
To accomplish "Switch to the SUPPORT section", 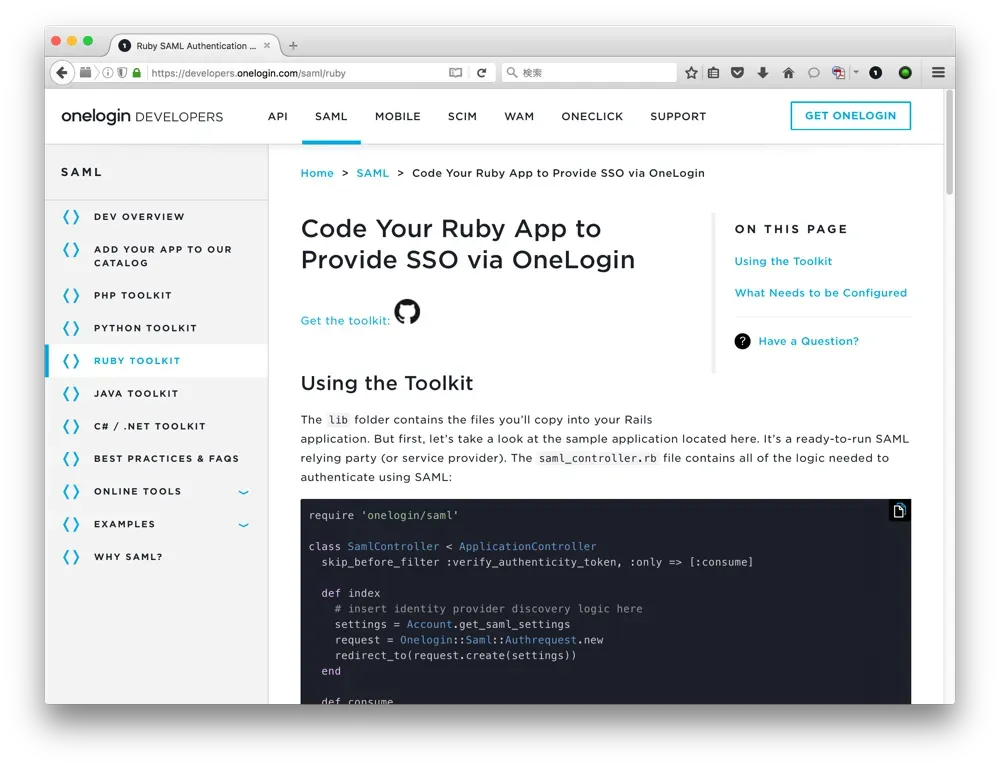I will 678,116.
